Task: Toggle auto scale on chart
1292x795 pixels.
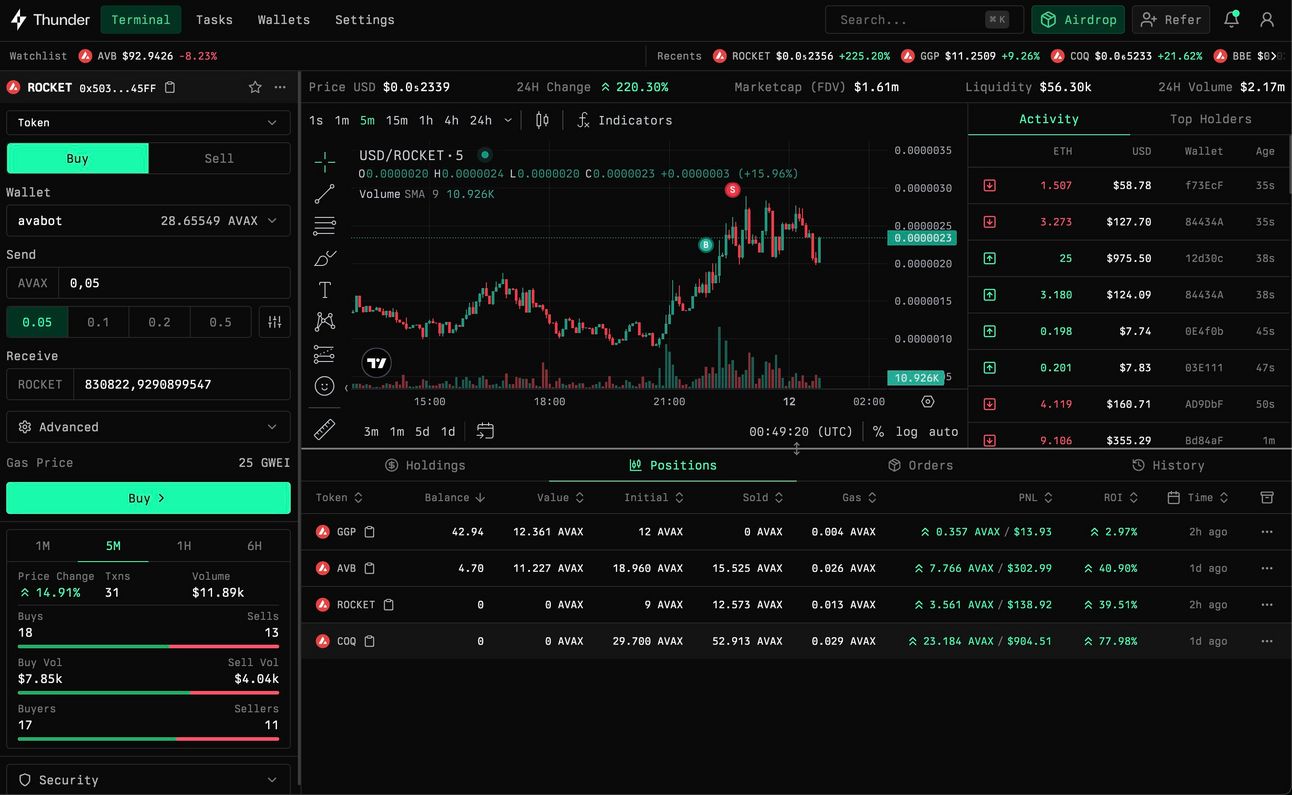Action: [x=943, y=432]
